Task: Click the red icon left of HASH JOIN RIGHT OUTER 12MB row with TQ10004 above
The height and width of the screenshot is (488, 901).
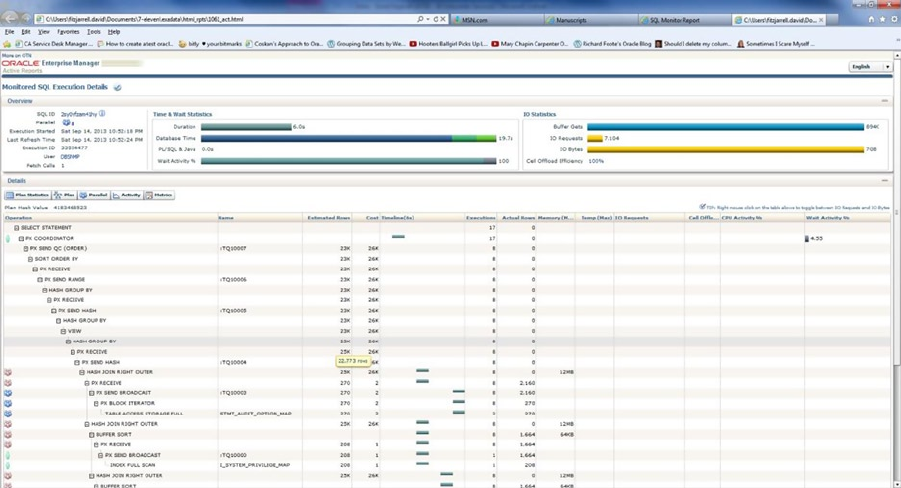Action: (8, 372)
